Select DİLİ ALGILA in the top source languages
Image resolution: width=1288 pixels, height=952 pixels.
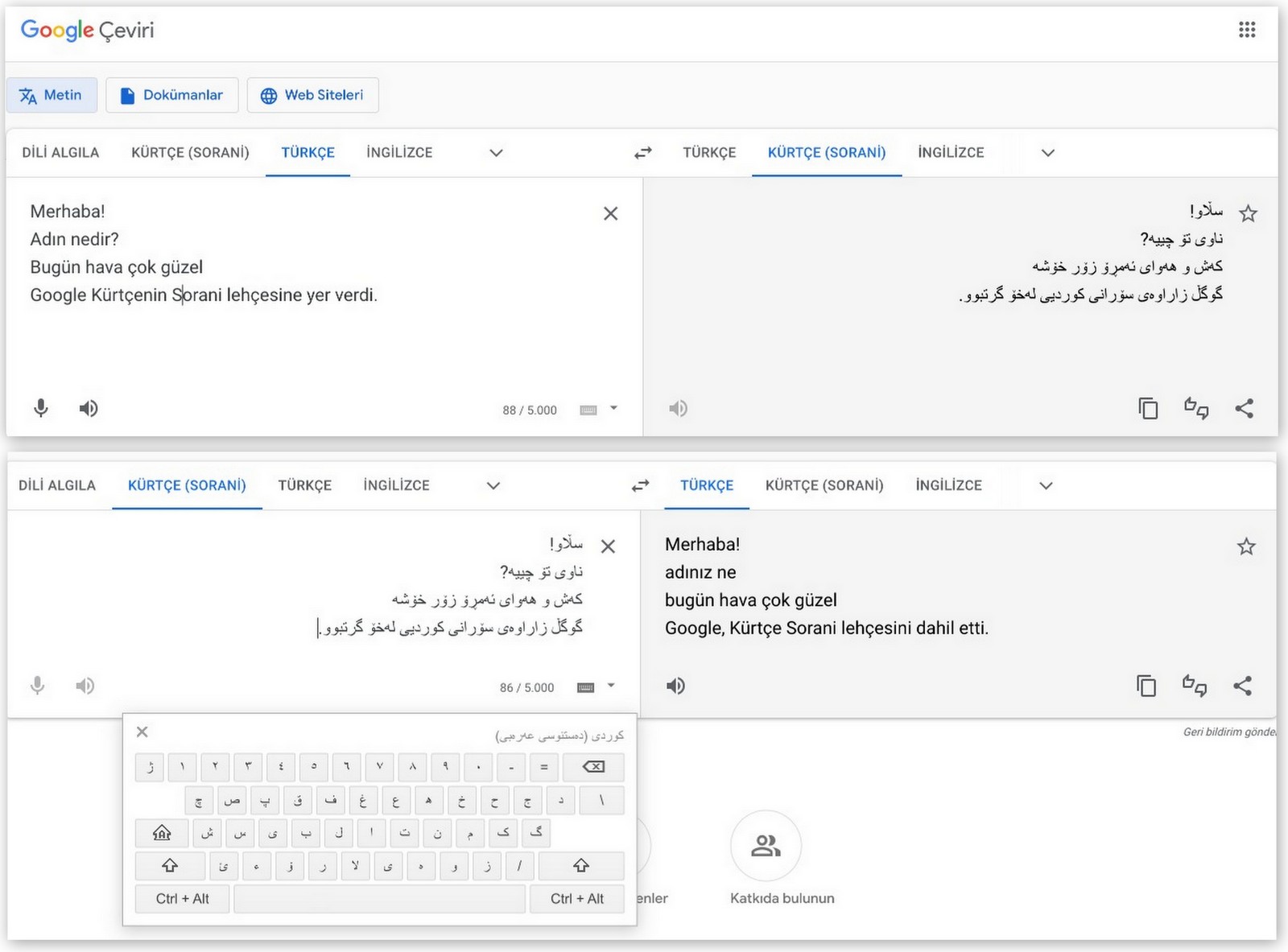pos(60,152)
